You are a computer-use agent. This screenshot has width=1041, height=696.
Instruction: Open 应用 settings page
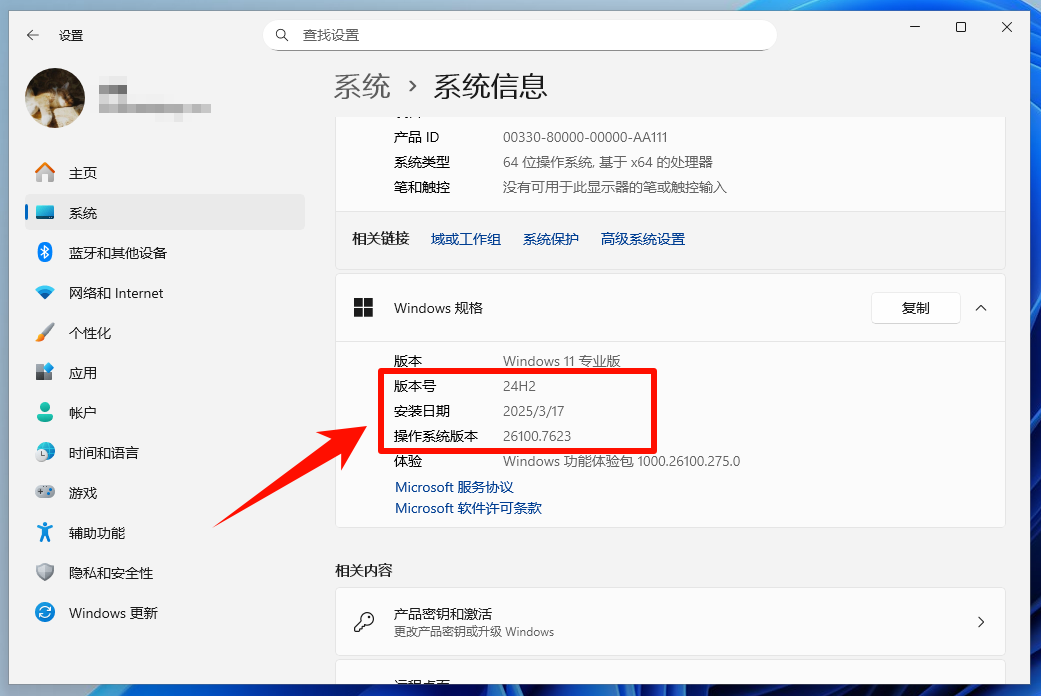(x=165, y=373)
